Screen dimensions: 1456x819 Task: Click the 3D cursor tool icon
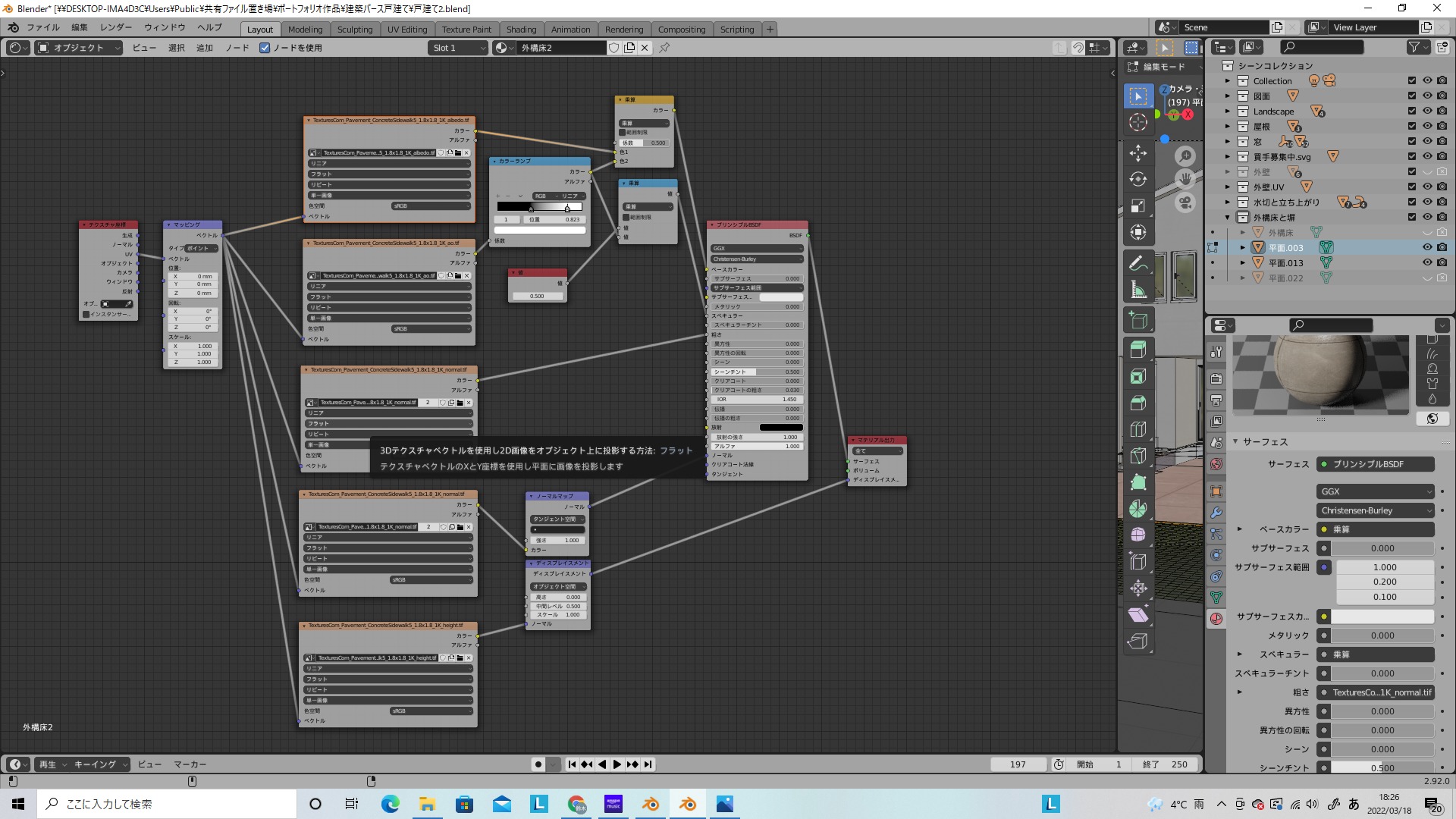[x=1137, y=122]
